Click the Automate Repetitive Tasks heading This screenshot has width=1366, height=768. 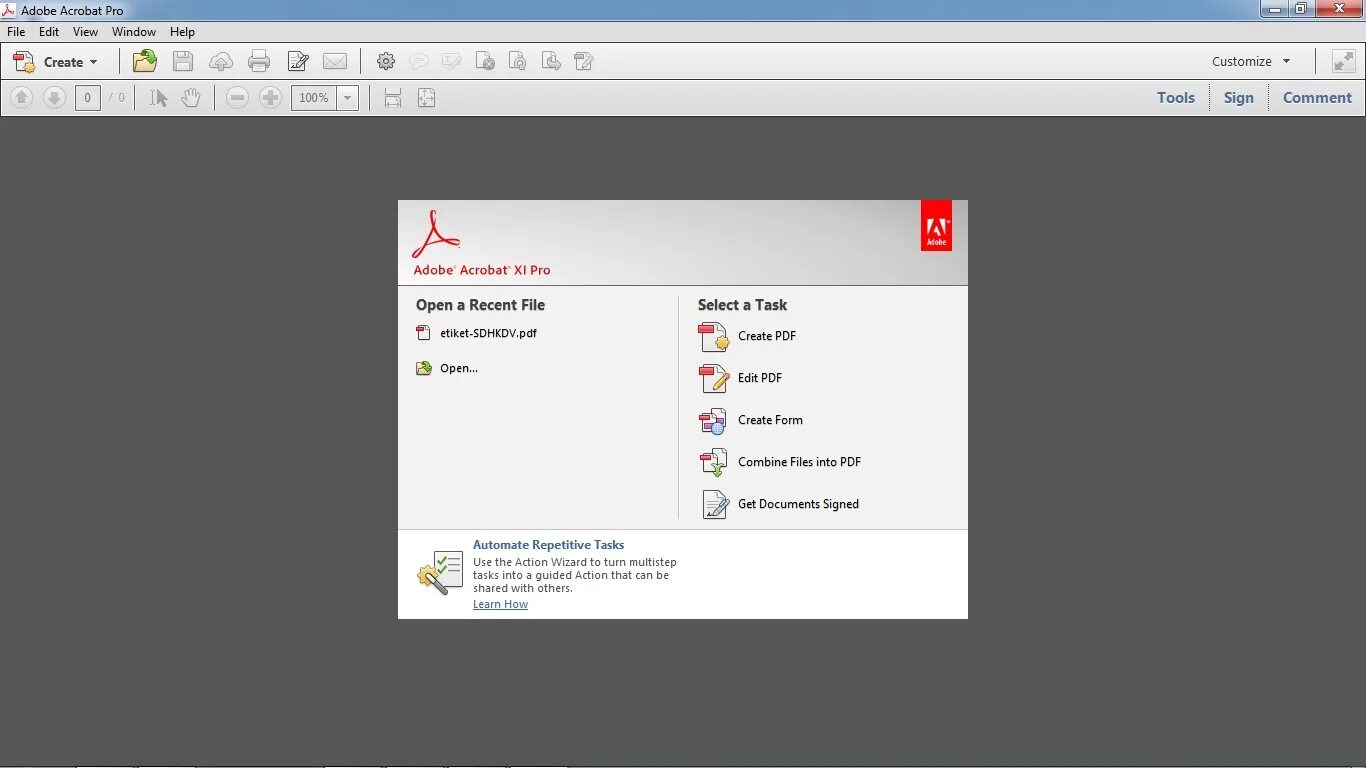tap(548, 545)
